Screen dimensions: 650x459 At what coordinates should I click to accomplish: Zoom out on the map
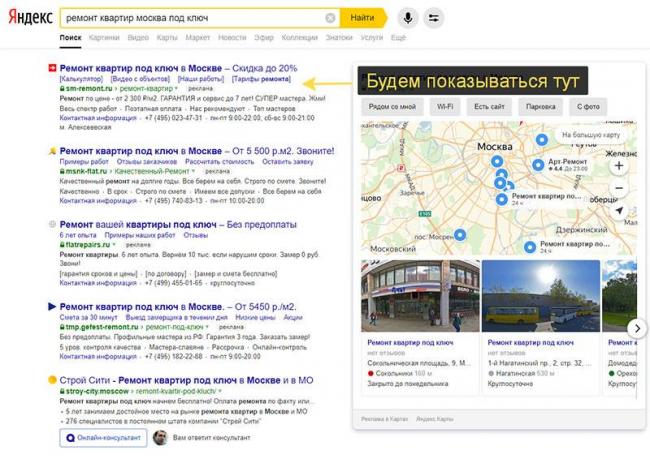(619, 188)
